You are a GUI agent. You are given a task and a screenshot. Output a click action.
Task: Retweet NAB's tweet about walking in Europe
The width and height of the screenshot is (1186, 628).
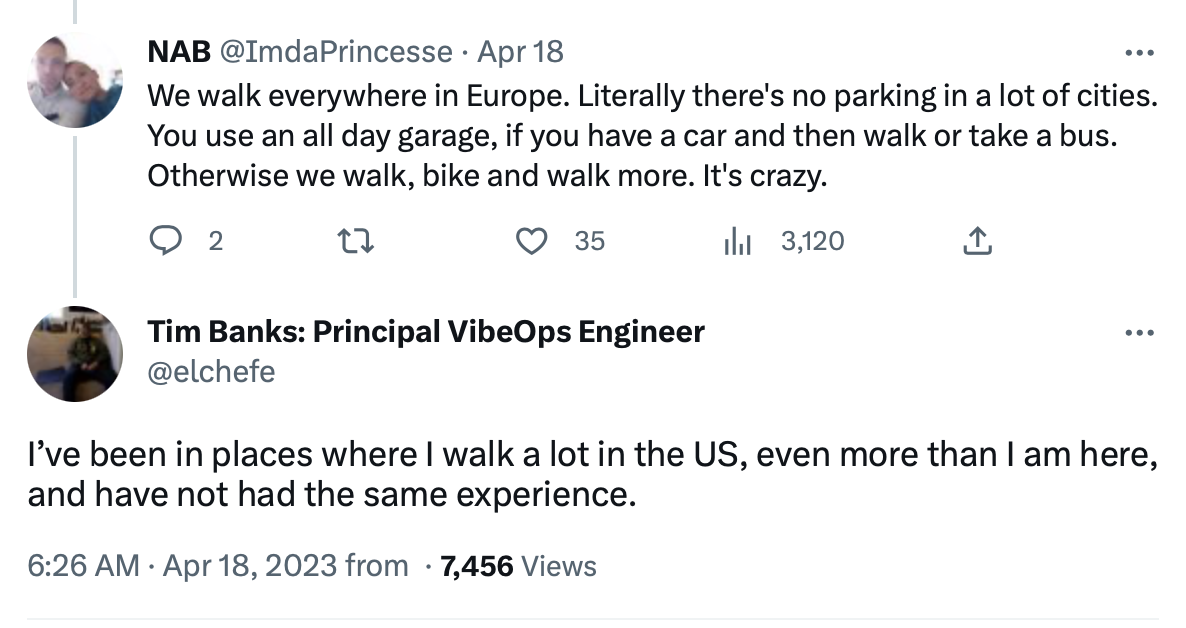click(x=350, y=241)
